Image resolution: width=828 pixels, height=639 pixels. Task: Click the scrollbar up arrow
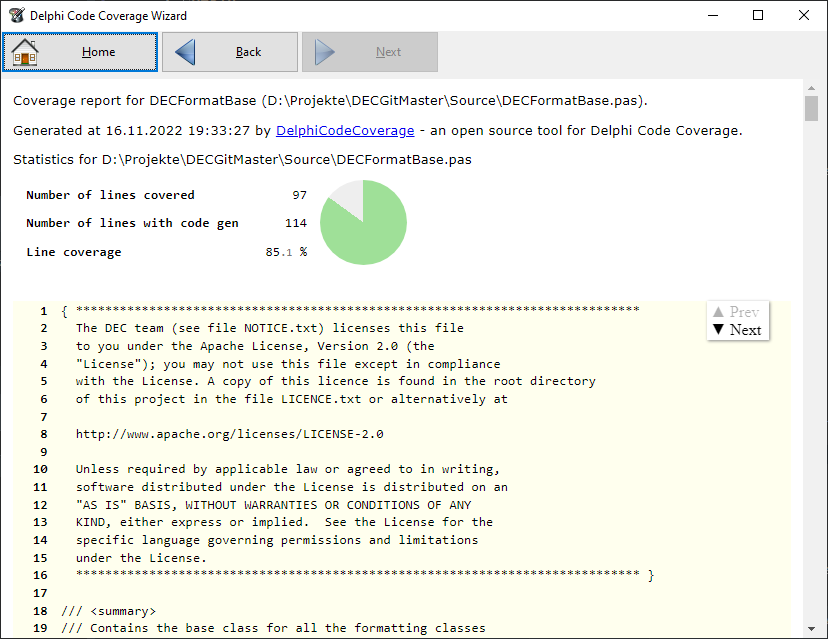click(811, 88)
